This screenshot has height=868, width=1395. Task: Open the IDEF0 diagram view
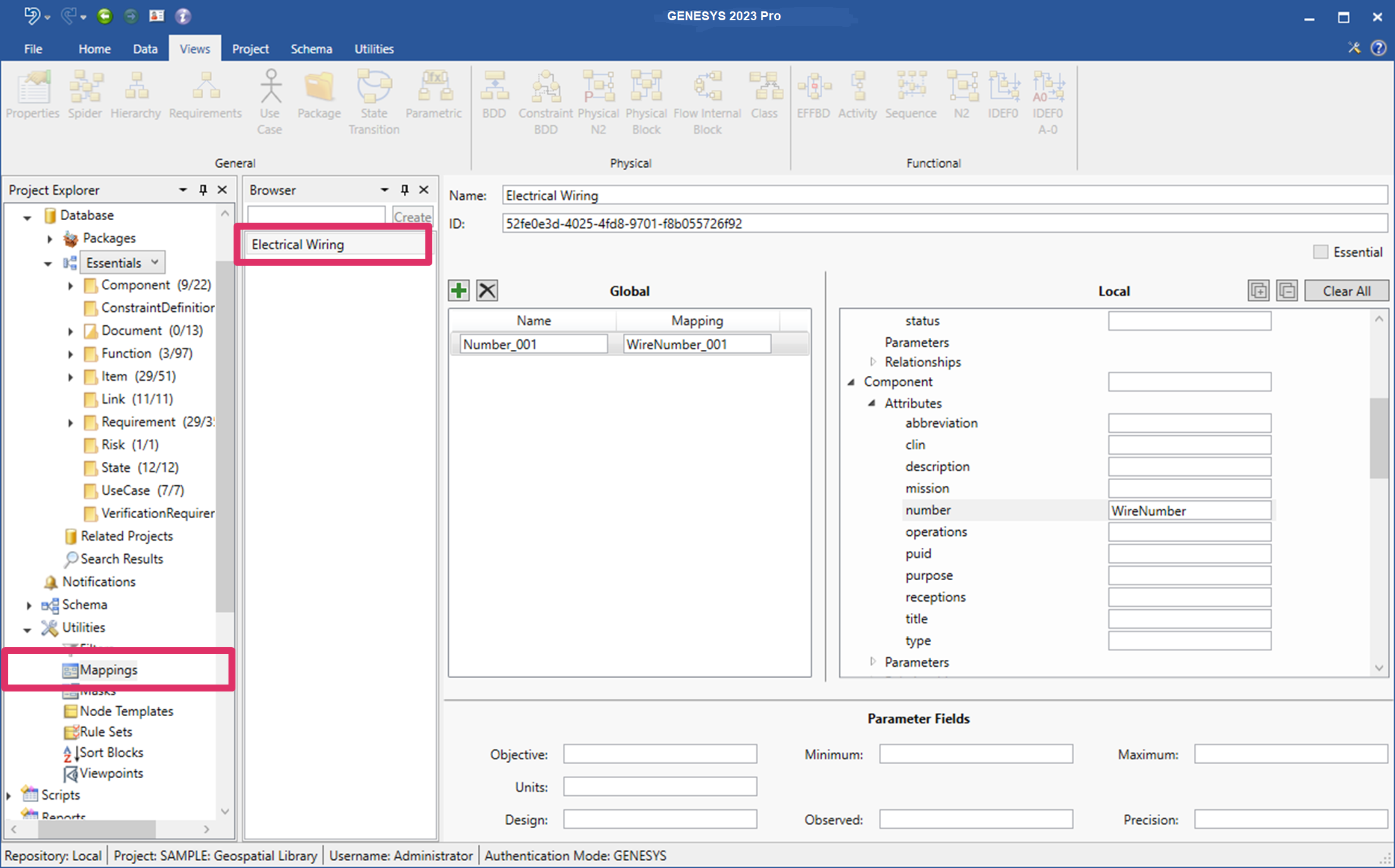coord(1003,95)
